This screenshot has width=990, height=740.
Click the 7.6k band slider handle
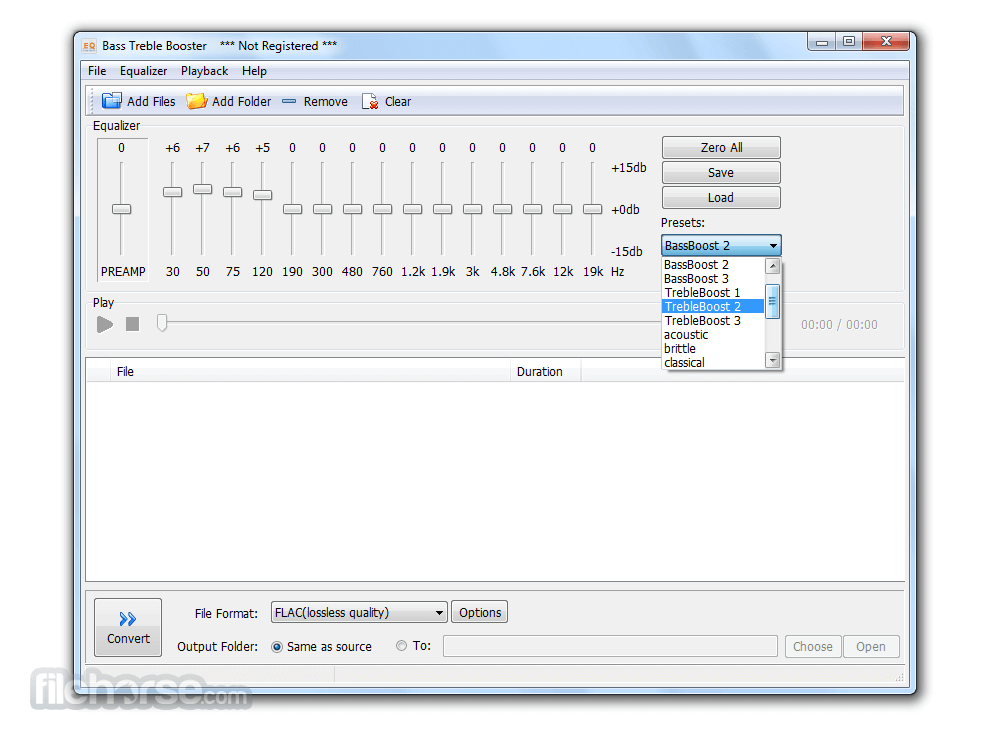tap(532, 209)
